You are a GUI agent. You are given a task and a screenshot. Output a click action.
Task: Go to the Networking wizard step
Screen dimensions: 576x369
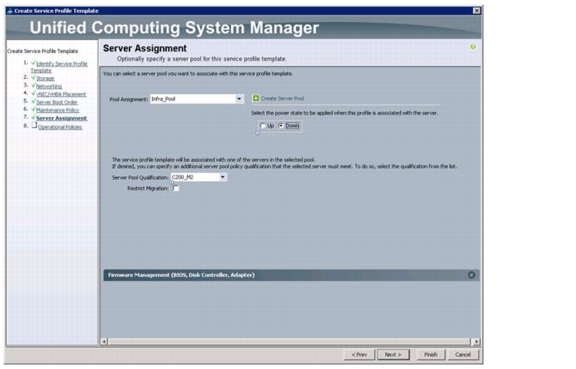point(49,86)
